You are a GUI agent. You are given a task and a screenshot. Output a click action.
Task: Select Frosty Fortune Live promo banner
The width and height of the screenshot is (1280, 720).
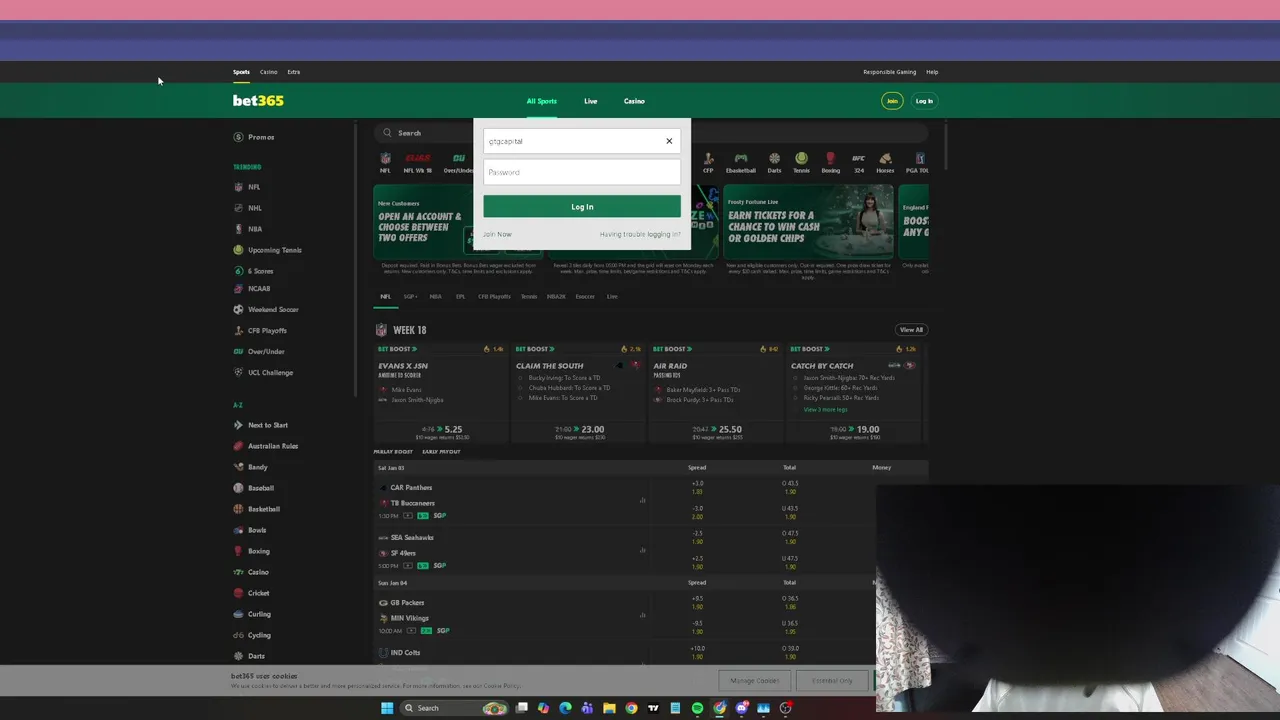(x=809, y=221)
